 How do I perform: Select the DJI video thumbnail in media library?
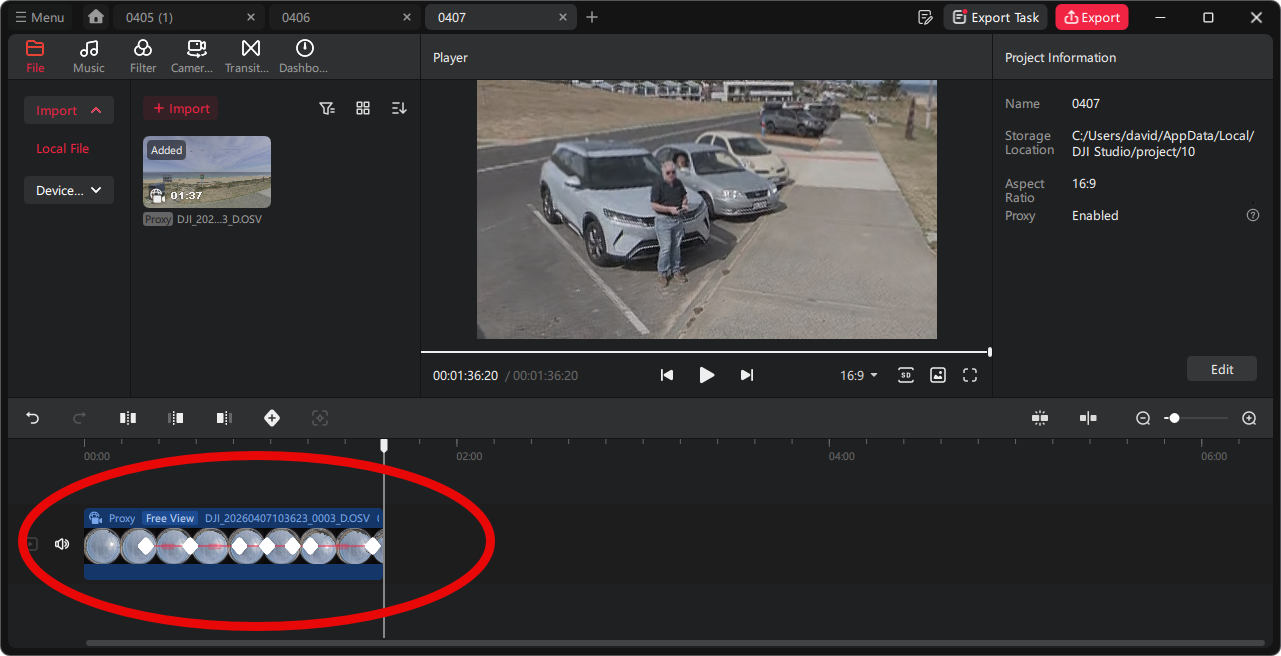tap(207, 171)
